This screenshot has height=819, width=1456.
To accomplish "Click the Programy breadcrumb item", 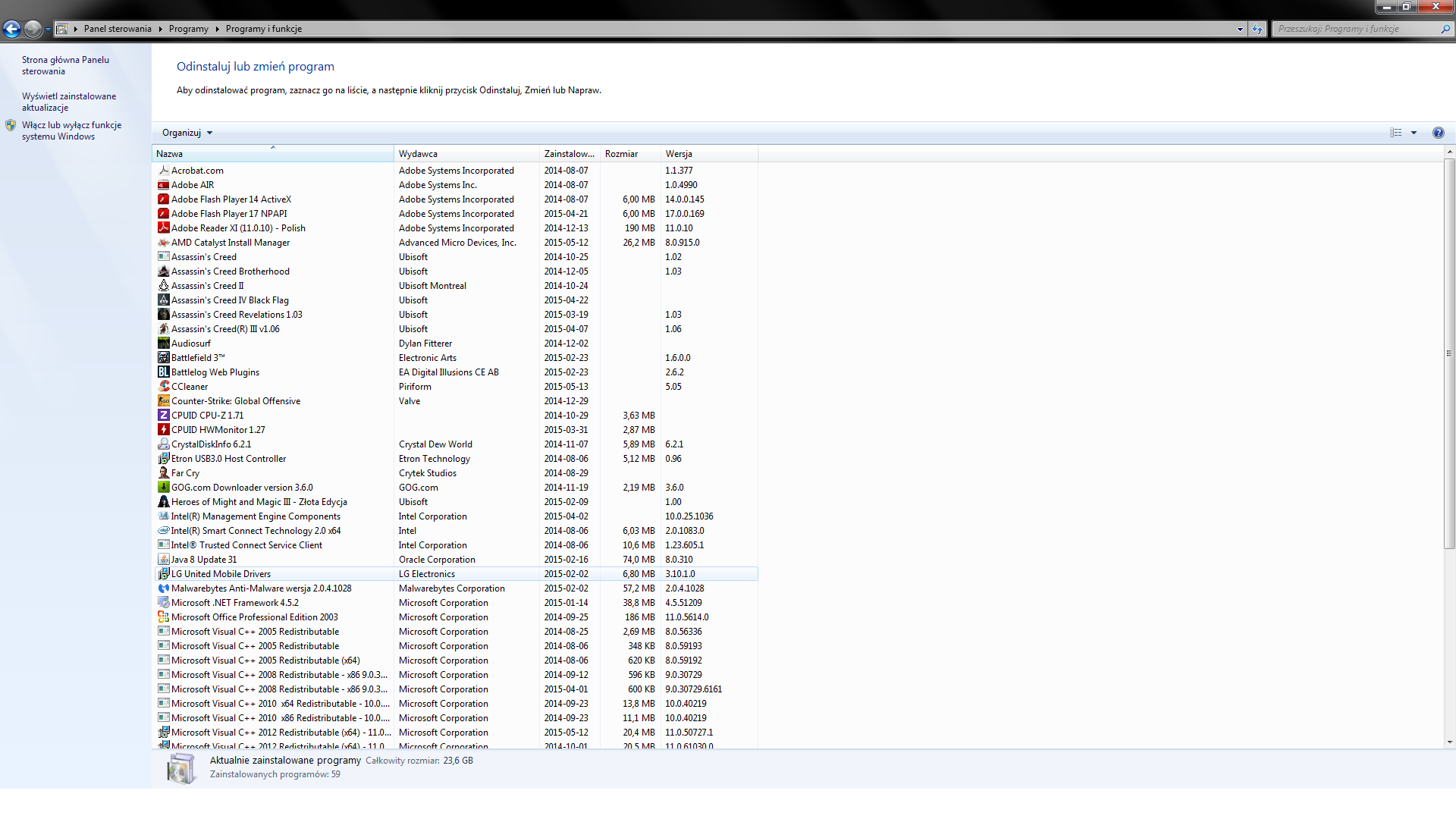I will point(189,29).
